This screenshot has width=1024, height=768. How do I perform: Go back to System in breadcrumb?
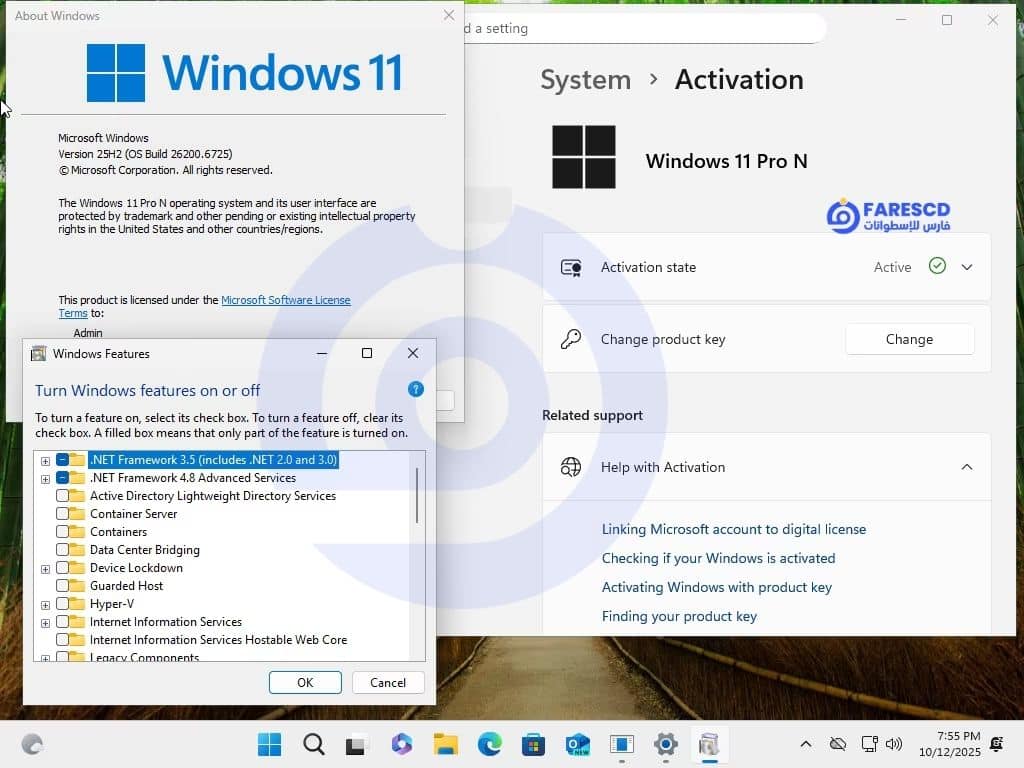[585, 80]
